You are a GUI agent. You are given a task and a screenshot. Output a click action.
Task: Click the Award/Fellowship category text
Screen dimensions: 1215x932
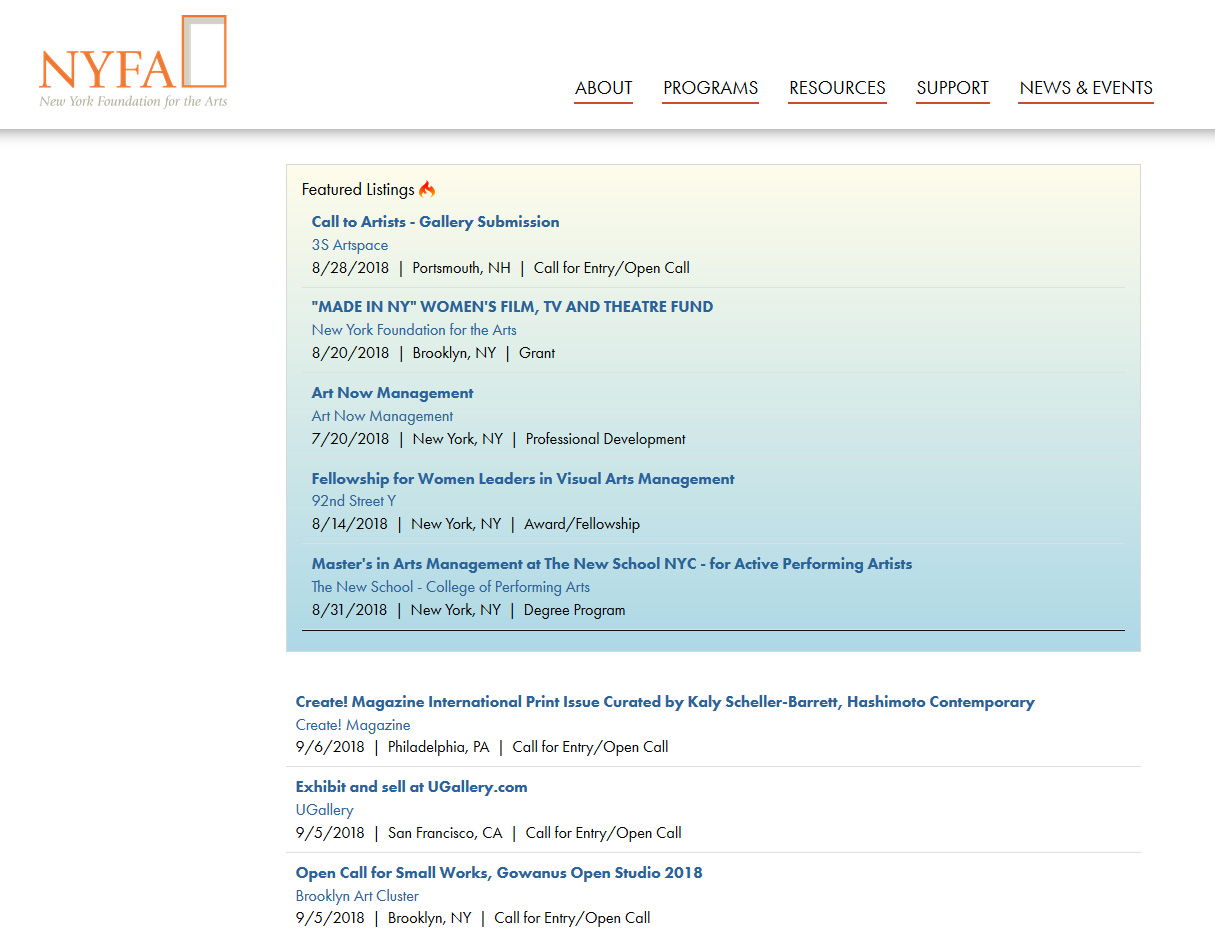point(582,524)
